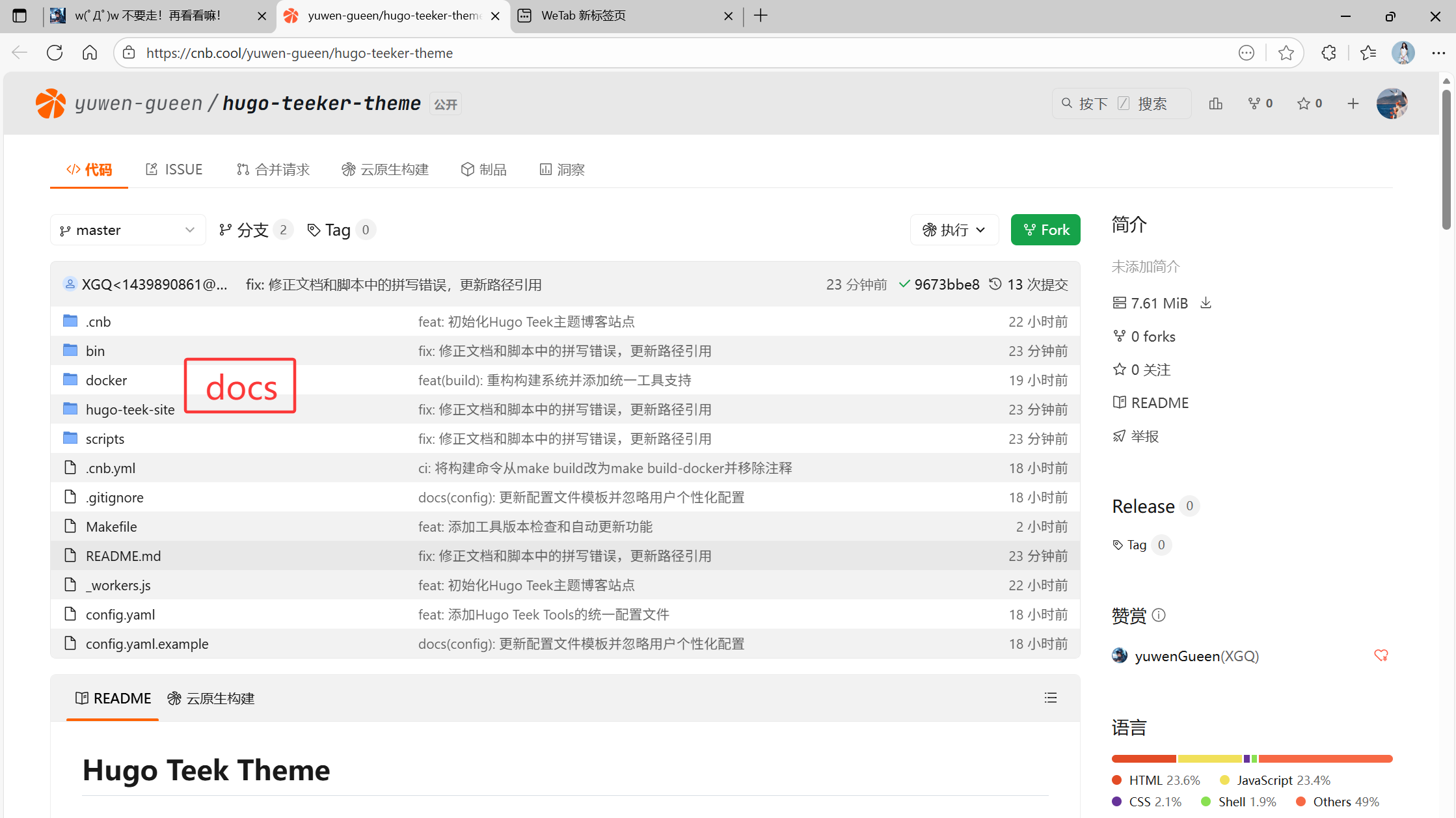Viewport: 1456px width, 818px height.
Task: Expand the 执行 dropdown button
Action: pyautogui.click(x=954, y=230)
